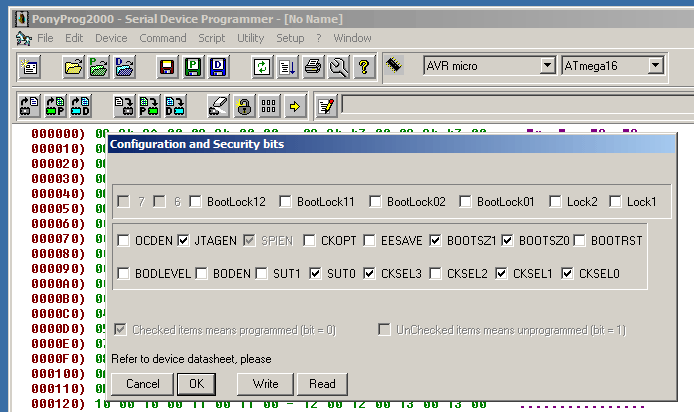This screenshot has width=694, height=412.
Task: Click the empty toolbar note text field
Action: pos(517,105)
